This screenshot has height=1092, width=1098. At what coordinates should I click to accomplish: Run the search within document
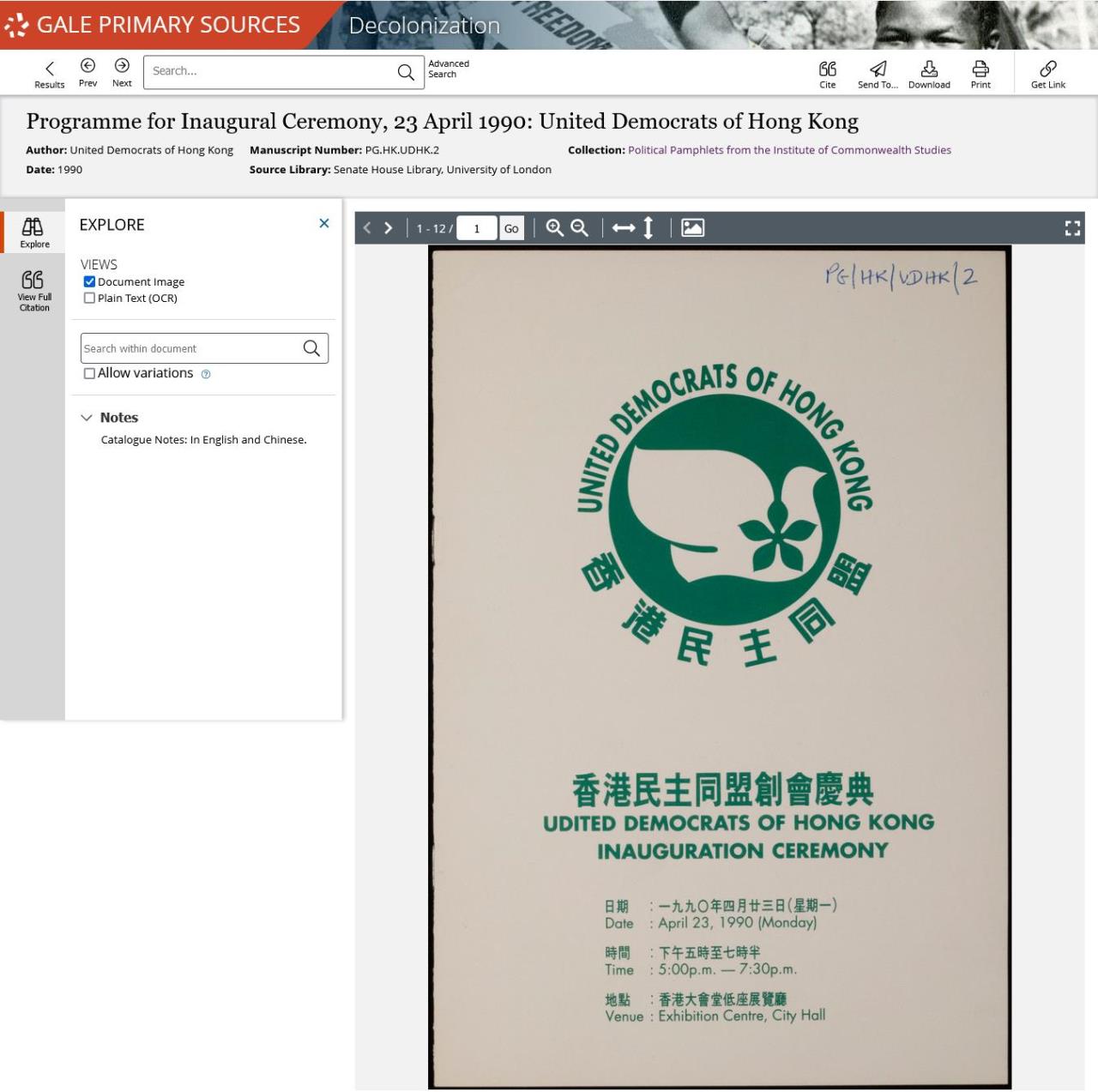click(311, 348)
